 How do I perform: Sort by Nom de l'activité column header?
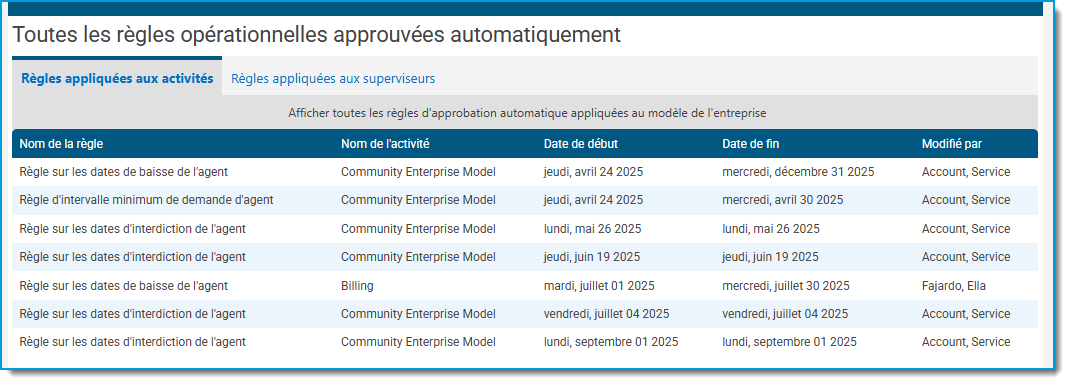tap(385, 144)
